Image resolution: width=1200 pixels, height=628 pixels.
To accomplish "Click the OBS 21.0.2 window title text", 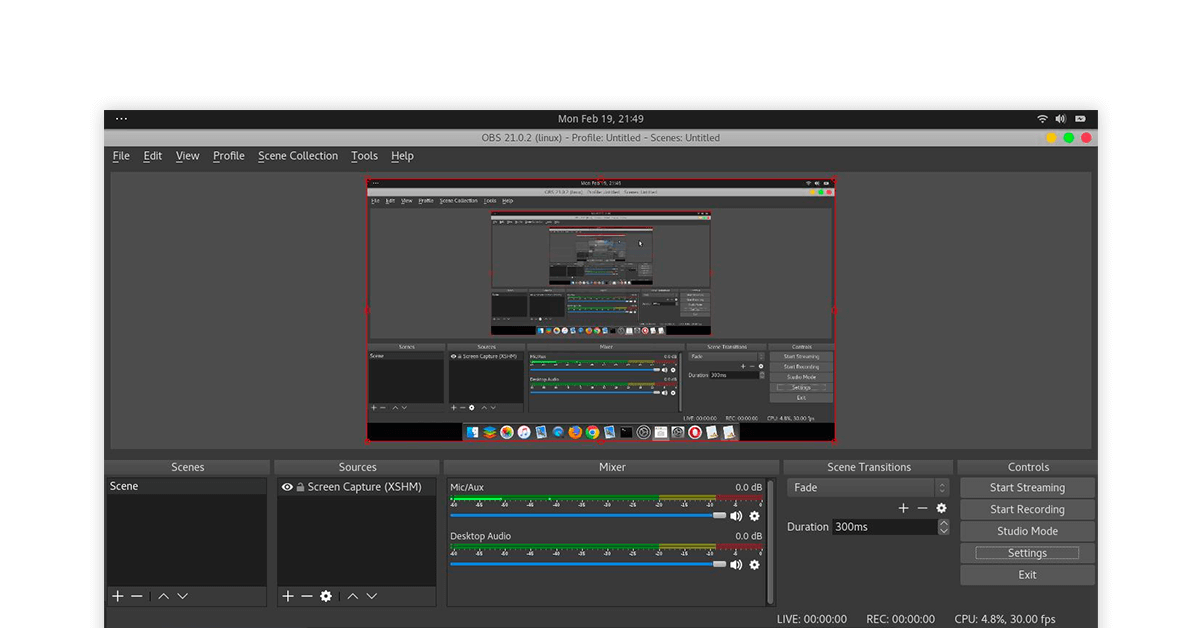I will point(601,138).
